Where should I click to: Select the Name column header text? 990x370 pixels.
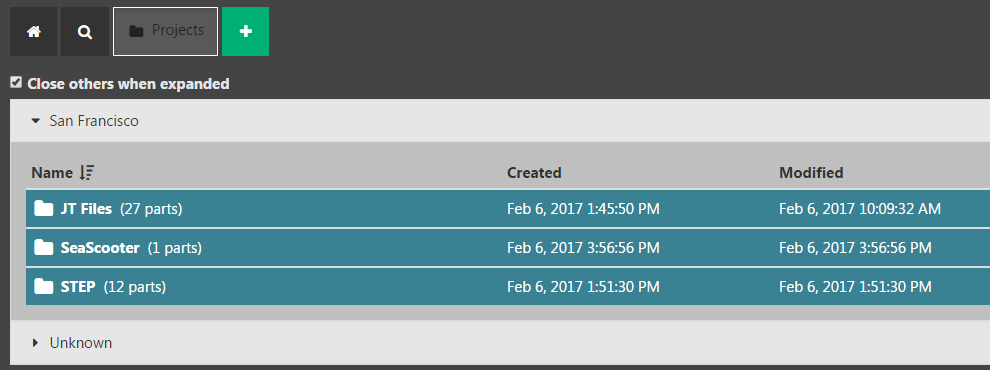52,172
